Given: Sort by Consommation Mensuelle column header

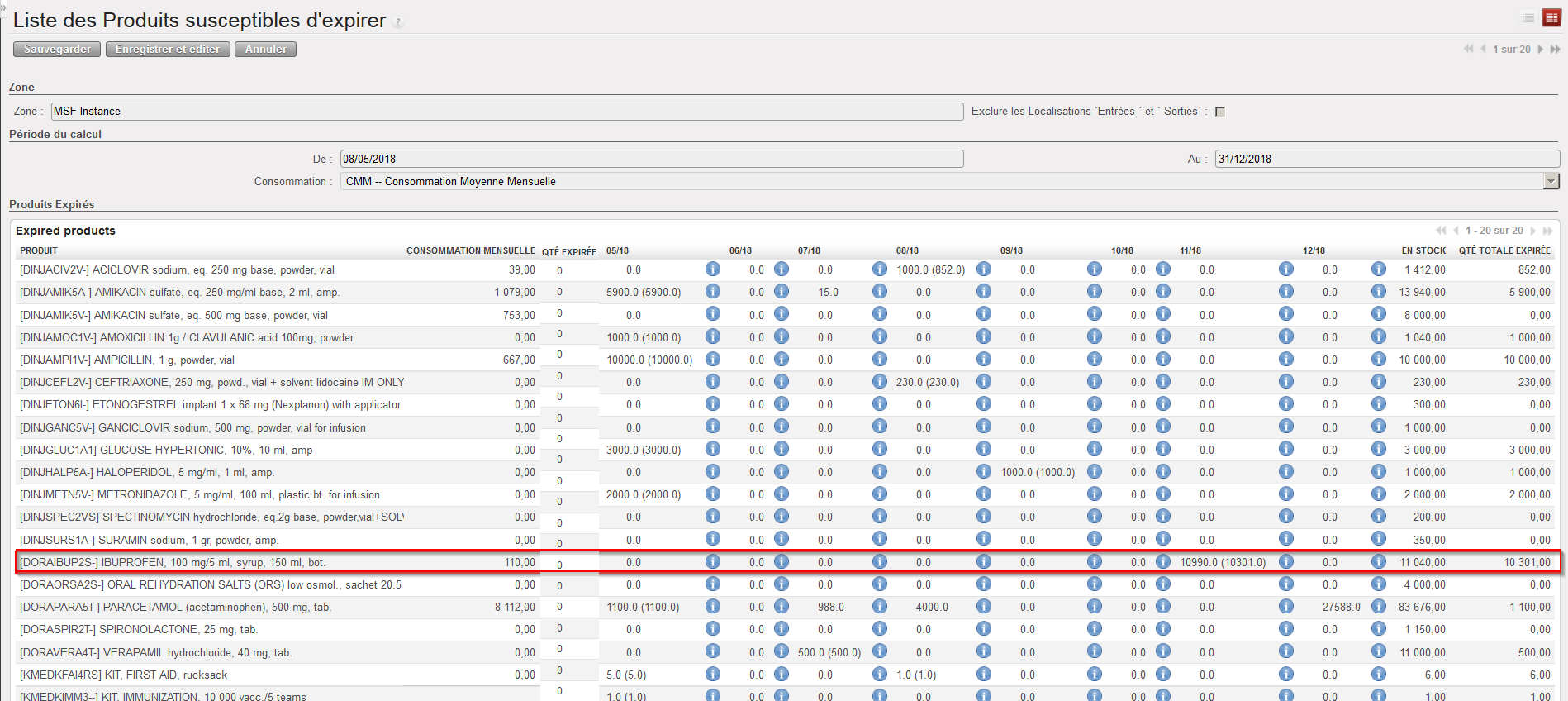Looking at the screenshot, I should click(x=470, y=250).
